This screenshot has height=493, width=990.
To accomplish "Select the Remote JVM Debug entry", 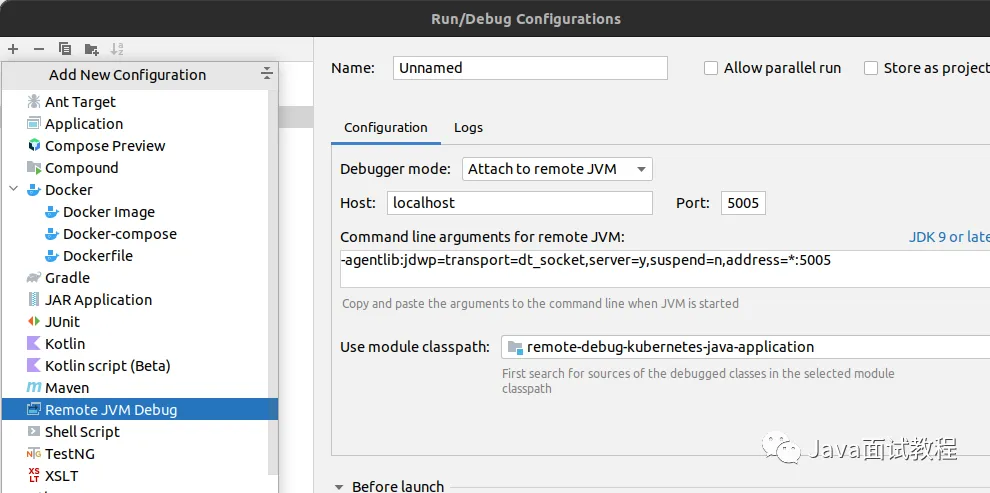I will tap(110, 410).
